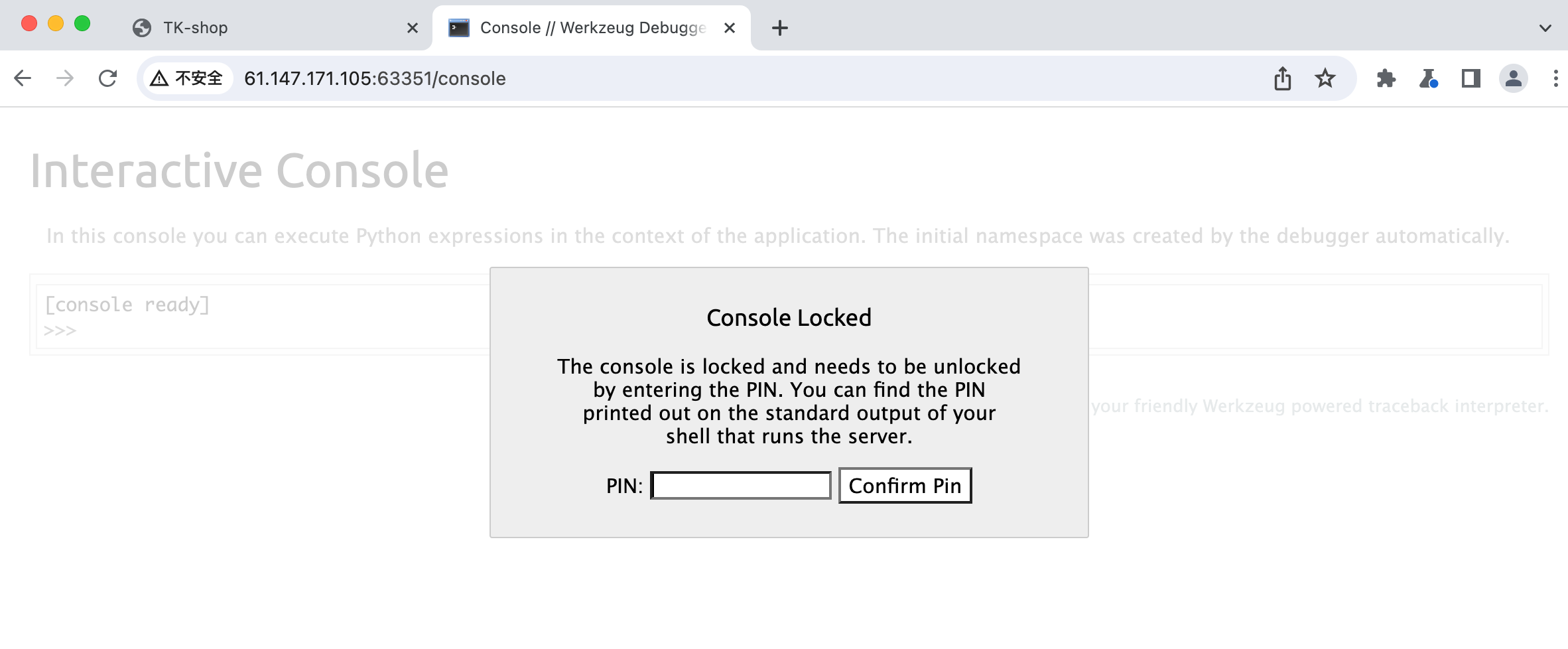1568x649 pixels.
Task: Expand the tab search chevron
Action: click(x=1545, y=28)
